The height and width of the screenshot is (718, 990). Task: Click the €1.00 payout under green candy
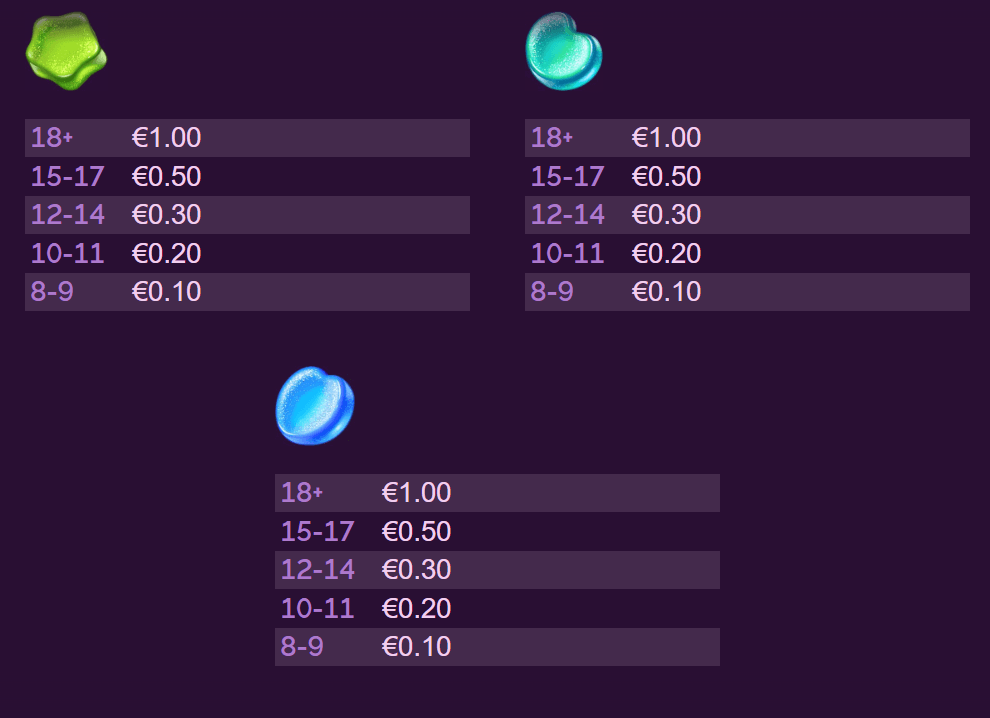click(x=167, y=138)
